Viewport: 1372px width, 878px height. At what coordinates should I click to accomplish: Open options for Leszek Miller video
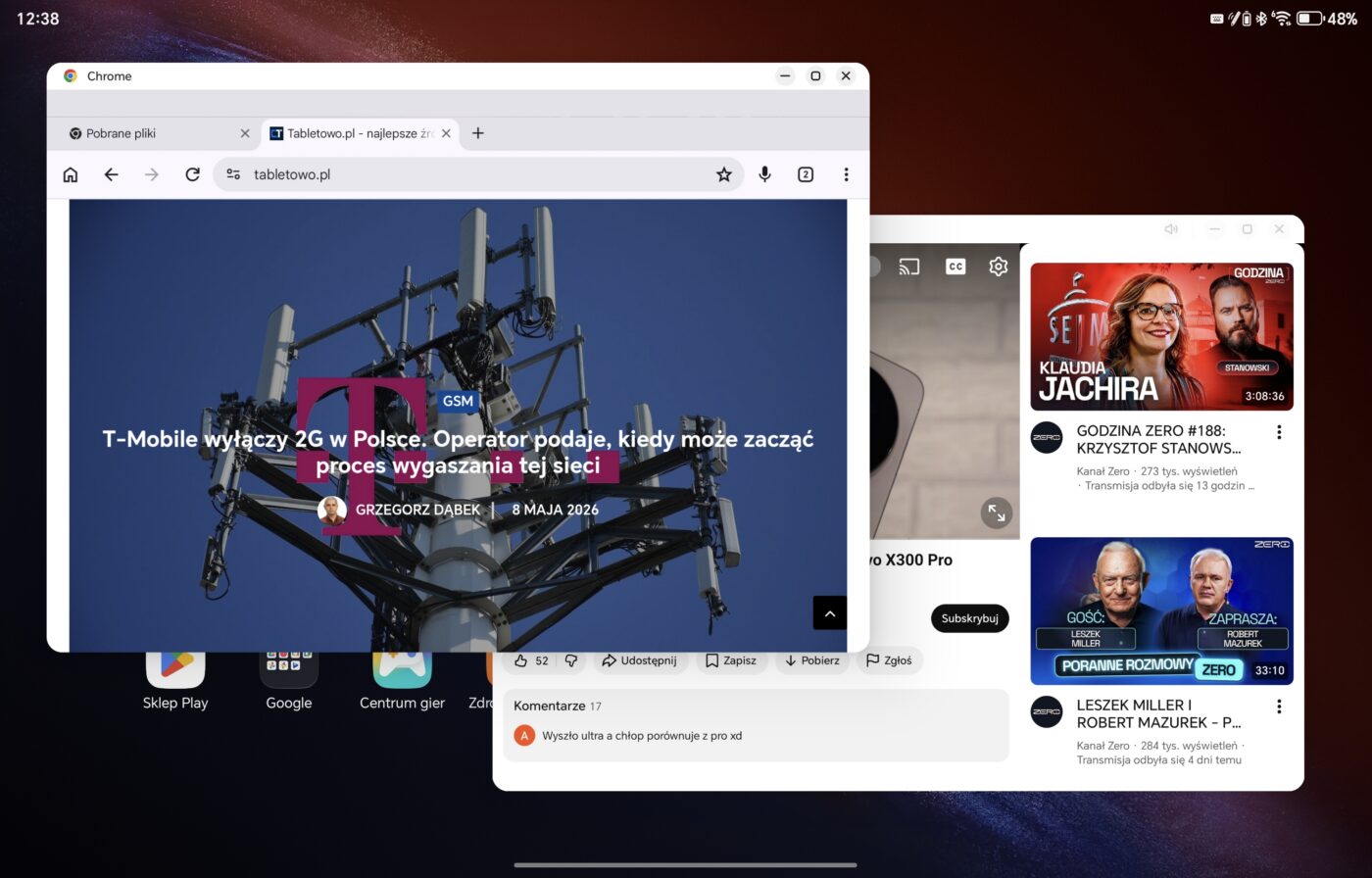point(1279,707)
